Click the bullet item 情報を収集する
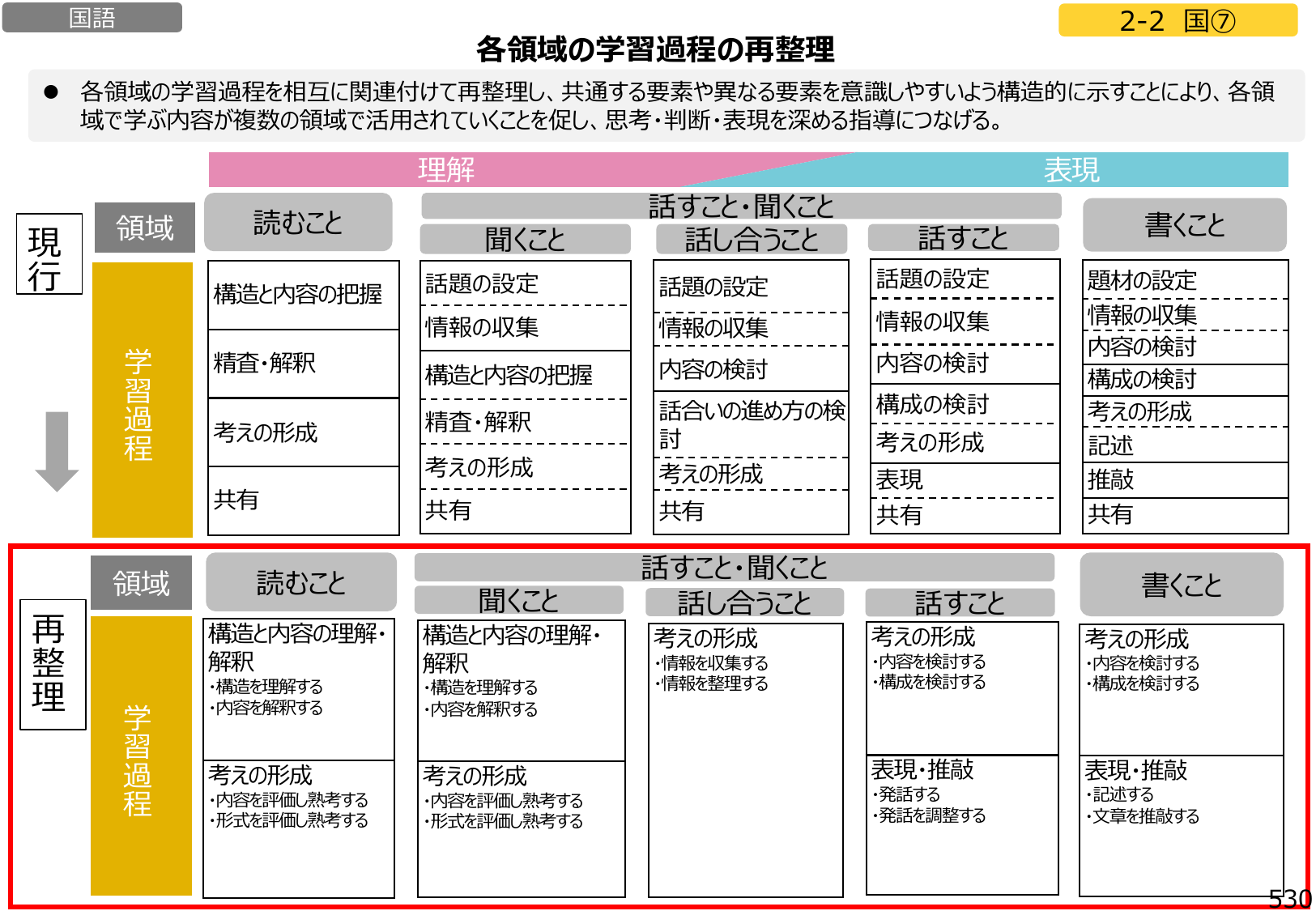The height and width of the screenshot is (911, 1316). (711, 662)
